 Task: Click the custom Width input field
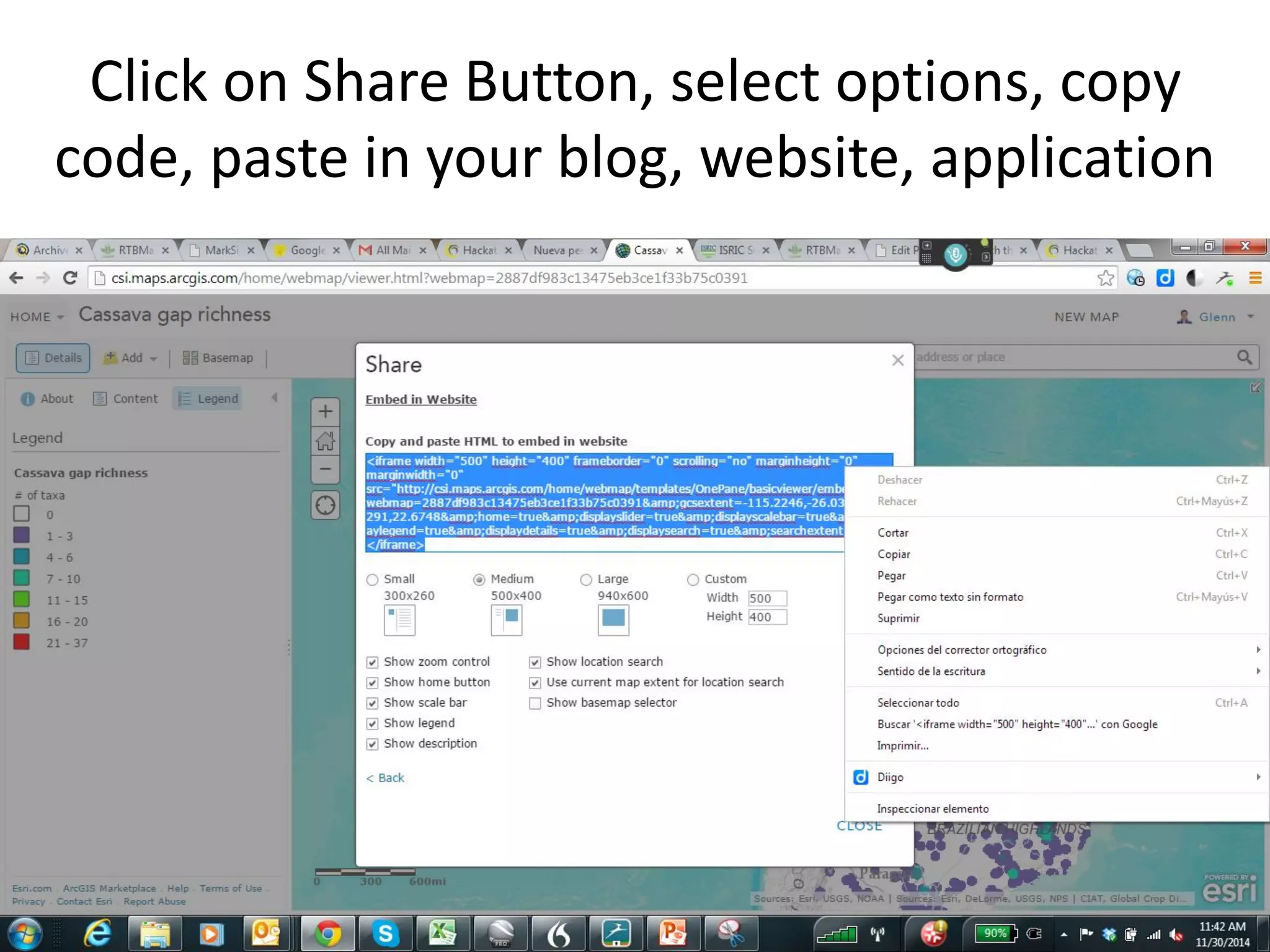767,598
